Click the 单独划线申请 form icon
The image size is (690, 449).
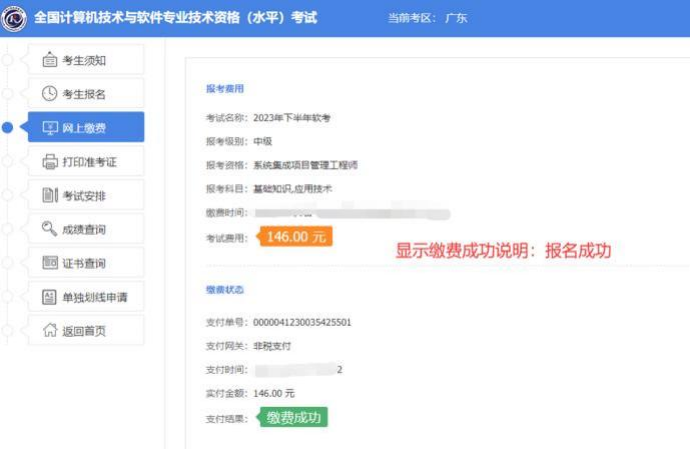[x=49, y=297]
